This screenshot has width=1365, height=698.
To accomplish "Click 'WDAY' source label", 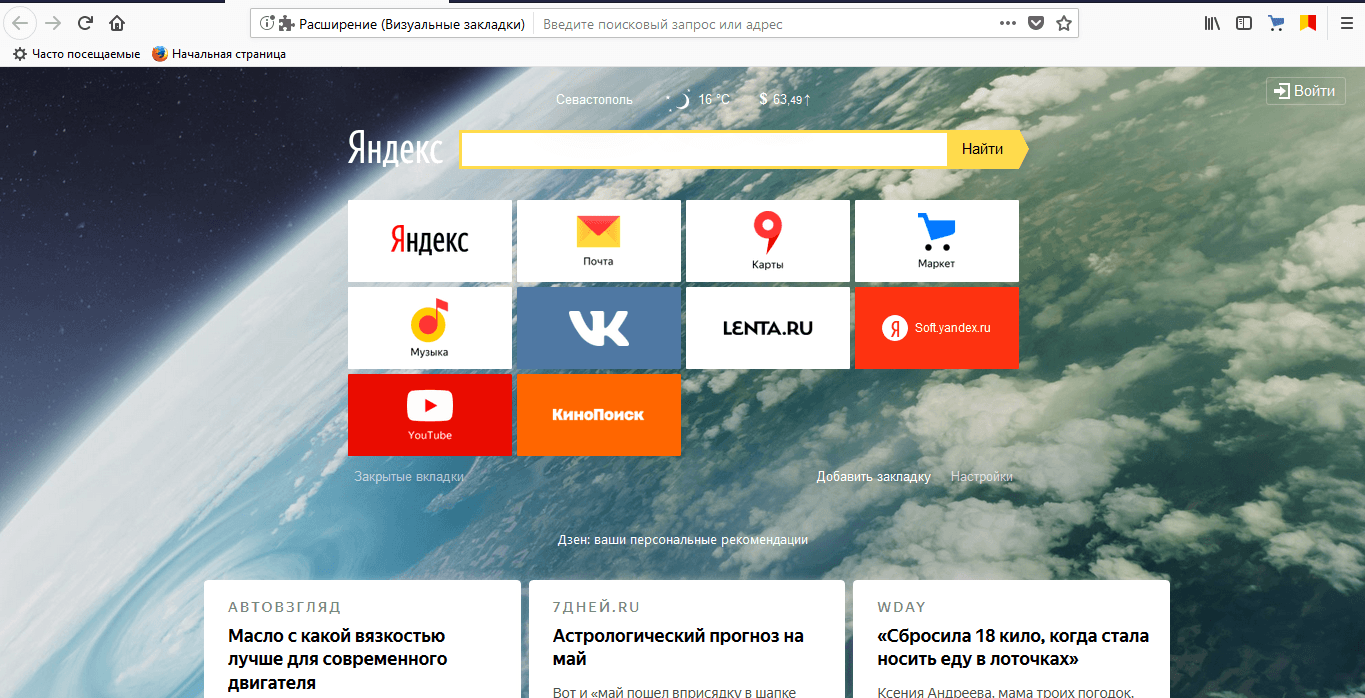I will [x=902, y=607].
